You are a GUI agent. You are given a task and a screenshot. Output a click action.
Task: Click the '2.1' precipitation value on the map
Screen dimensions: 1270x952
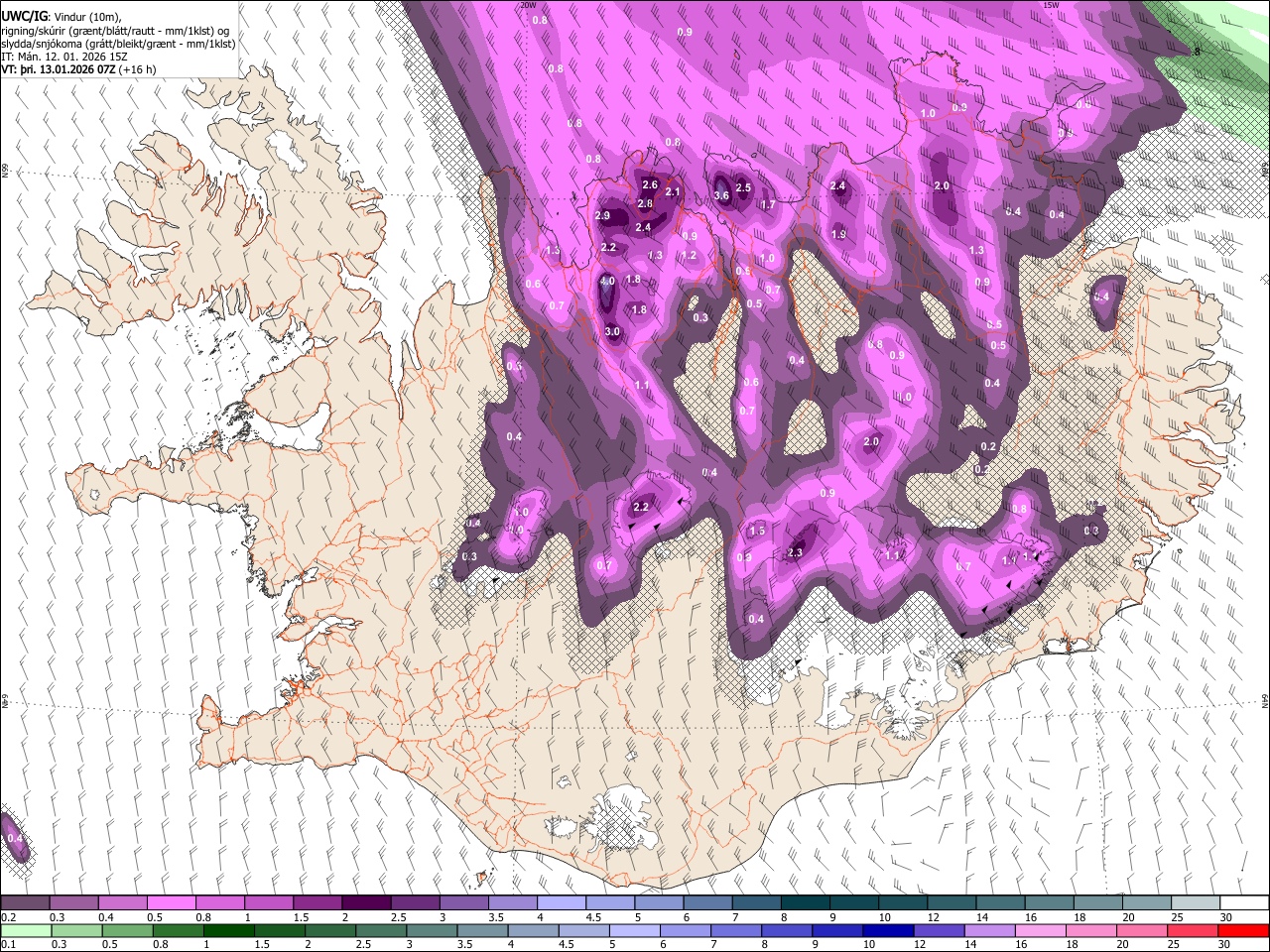click(673, 192)
